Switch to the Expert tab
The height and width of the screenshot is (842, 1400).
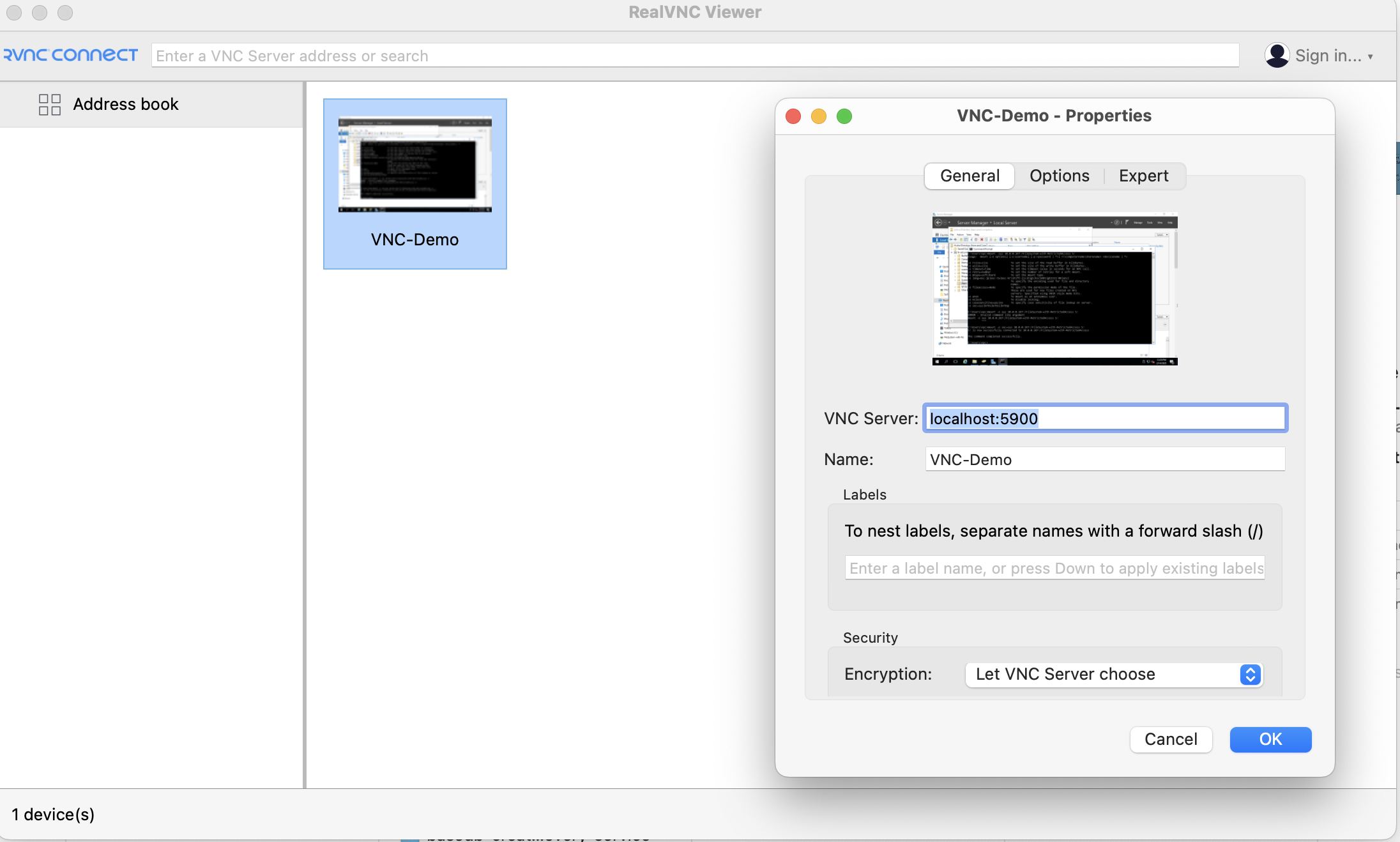(x=1143, y=176)
